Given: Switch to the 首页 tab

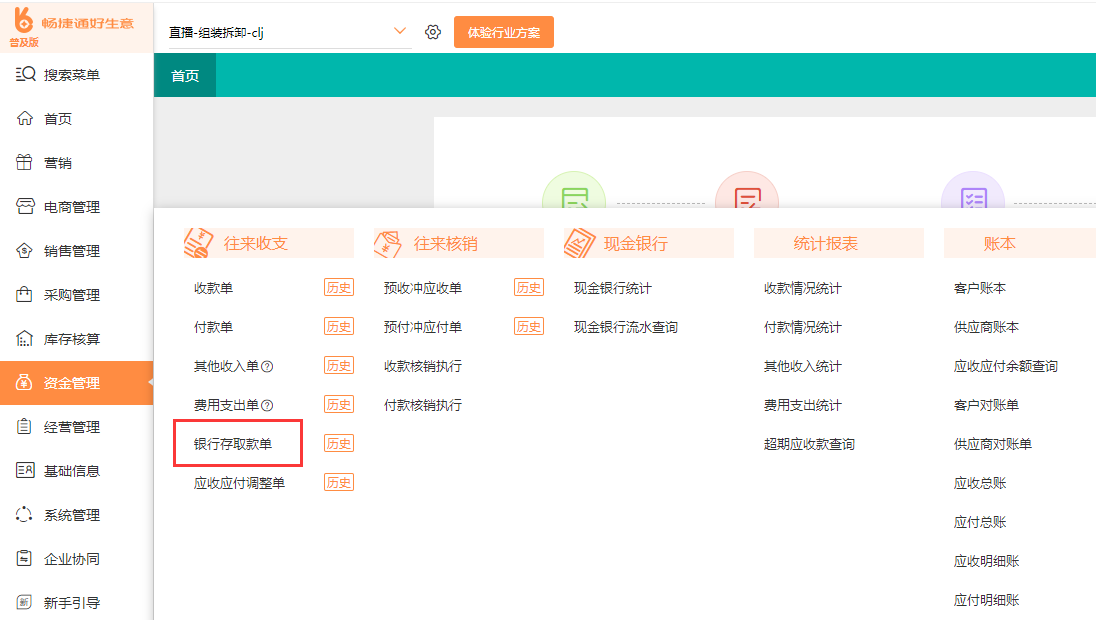Looking at the screenshot, I should pyautogui.click(x=185, y=76).
